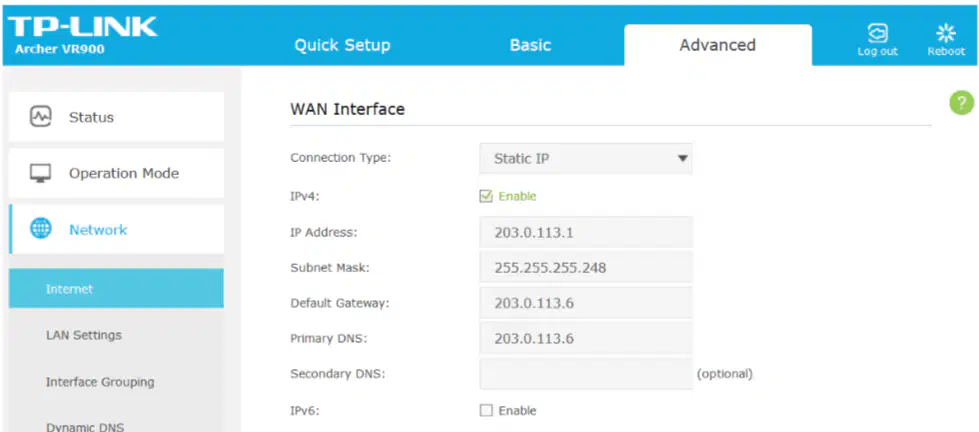
Task: Check the IPv6 Enable checkbox
Action: pyautogui.click(x=486, y=410)
